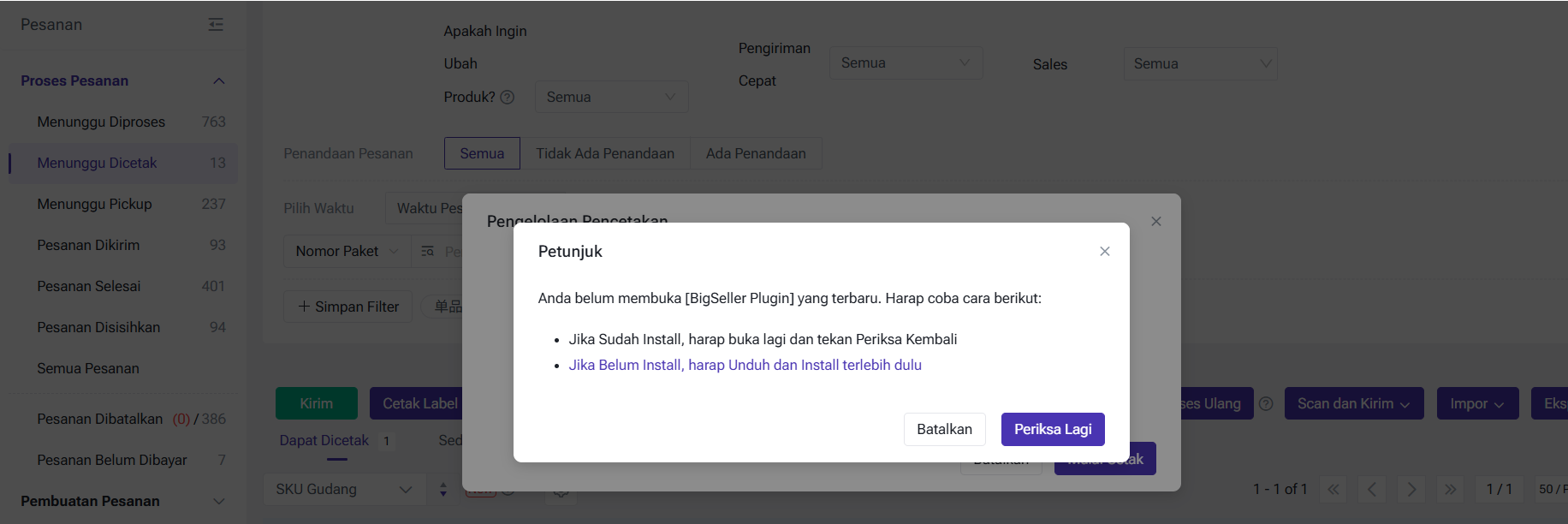Collapse the Pesanan sidebar menu icon
This screenshot has height=524, width=1568.
[x=216, y=25]
